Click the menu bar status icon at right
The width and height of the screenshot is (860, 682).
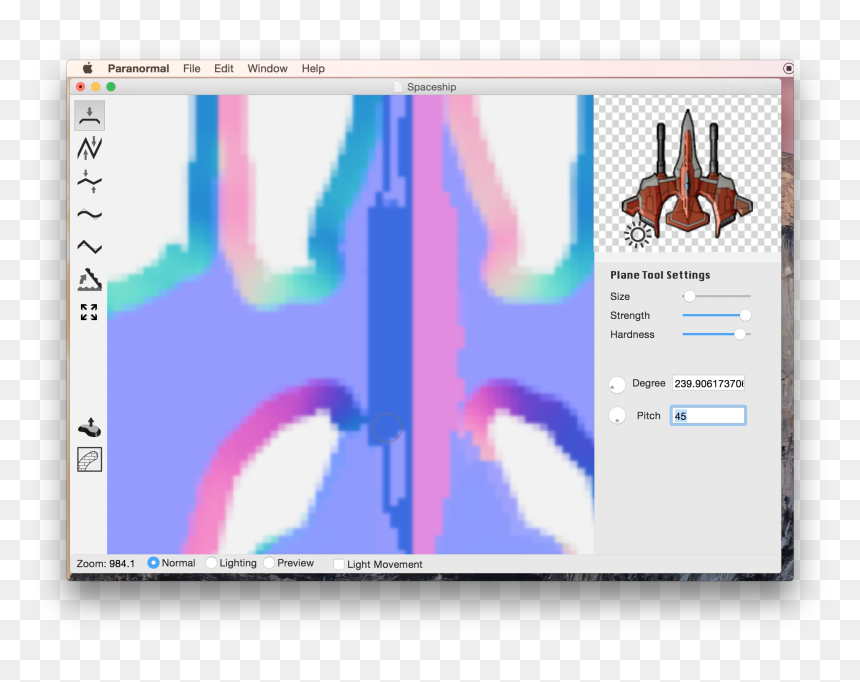[x=788, y=69]
